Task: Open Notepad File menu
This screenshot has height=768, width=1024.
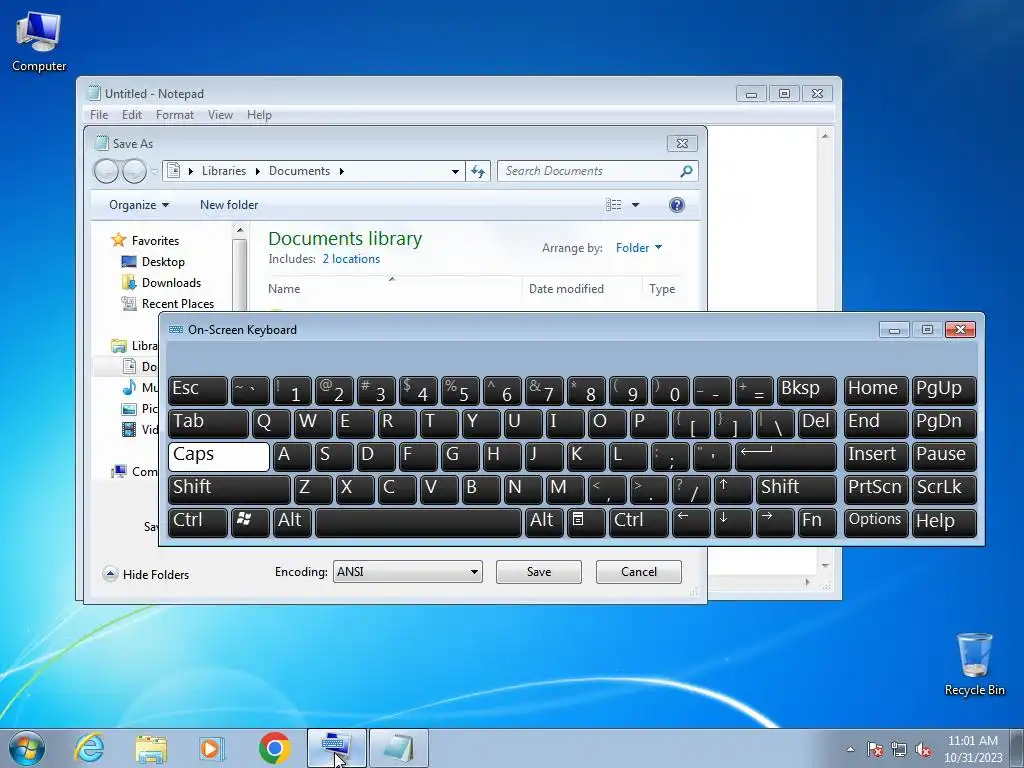Action: pos(99,115)
